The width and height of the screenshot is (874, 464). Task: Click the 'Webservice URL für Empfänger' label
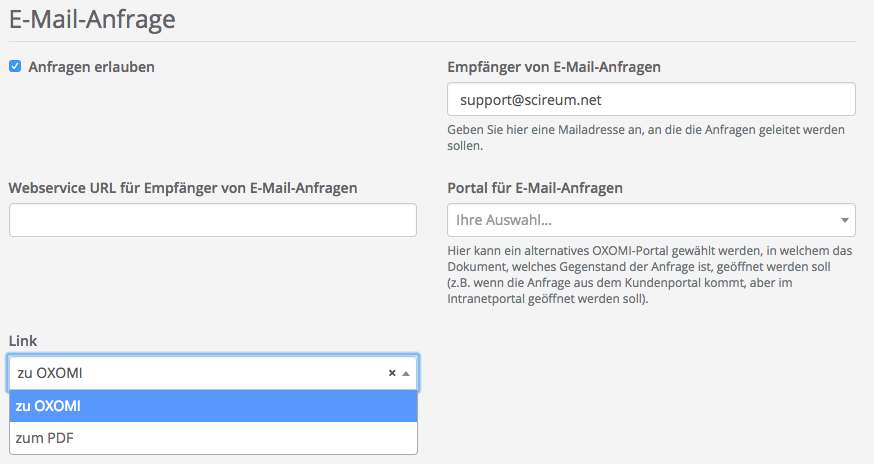coord(183,187)
